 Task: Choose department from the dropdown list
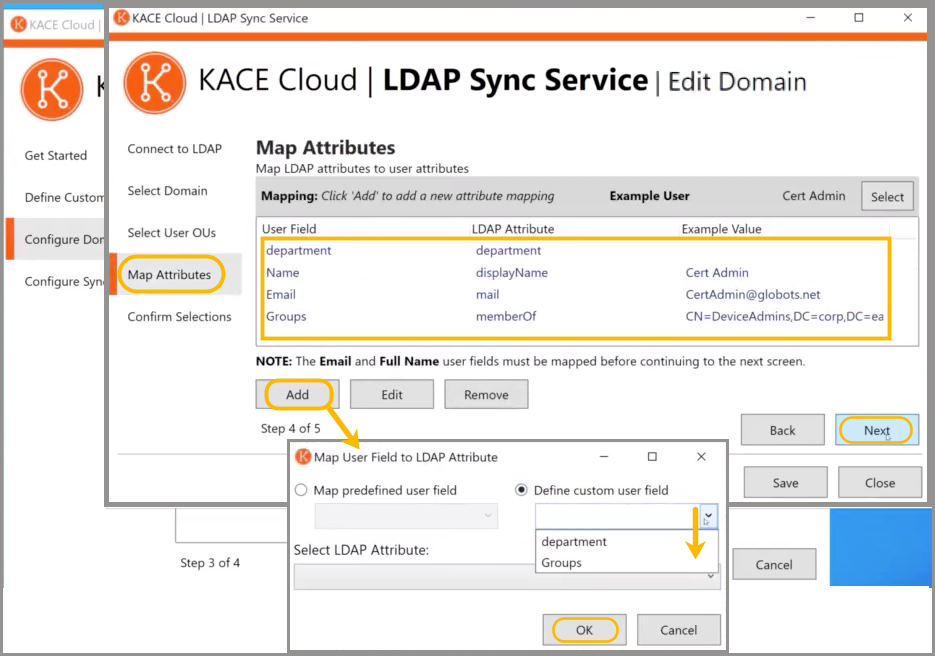coord(574,542)
